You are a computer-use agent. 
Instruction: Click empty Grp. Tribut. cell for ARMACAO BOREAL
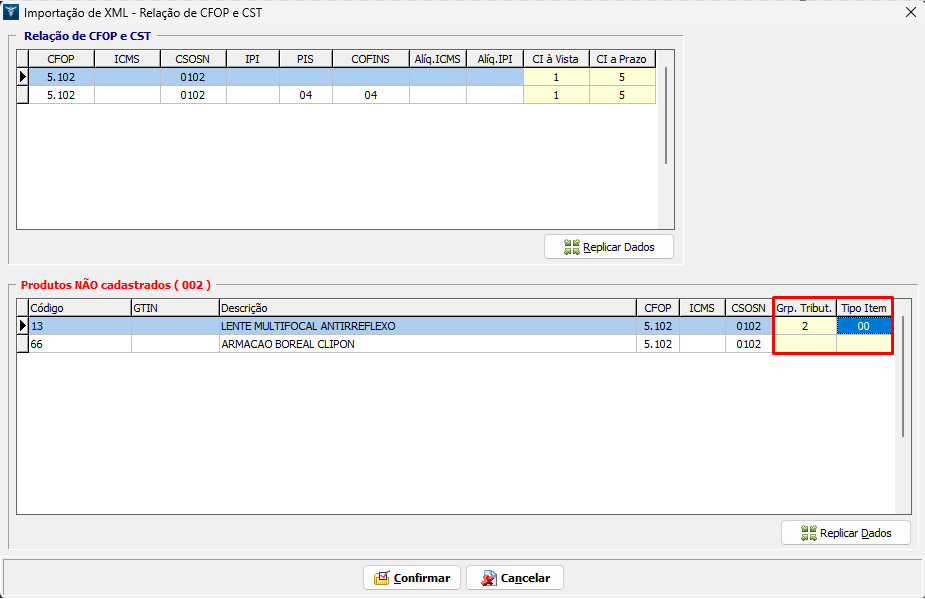coord(805,344)
